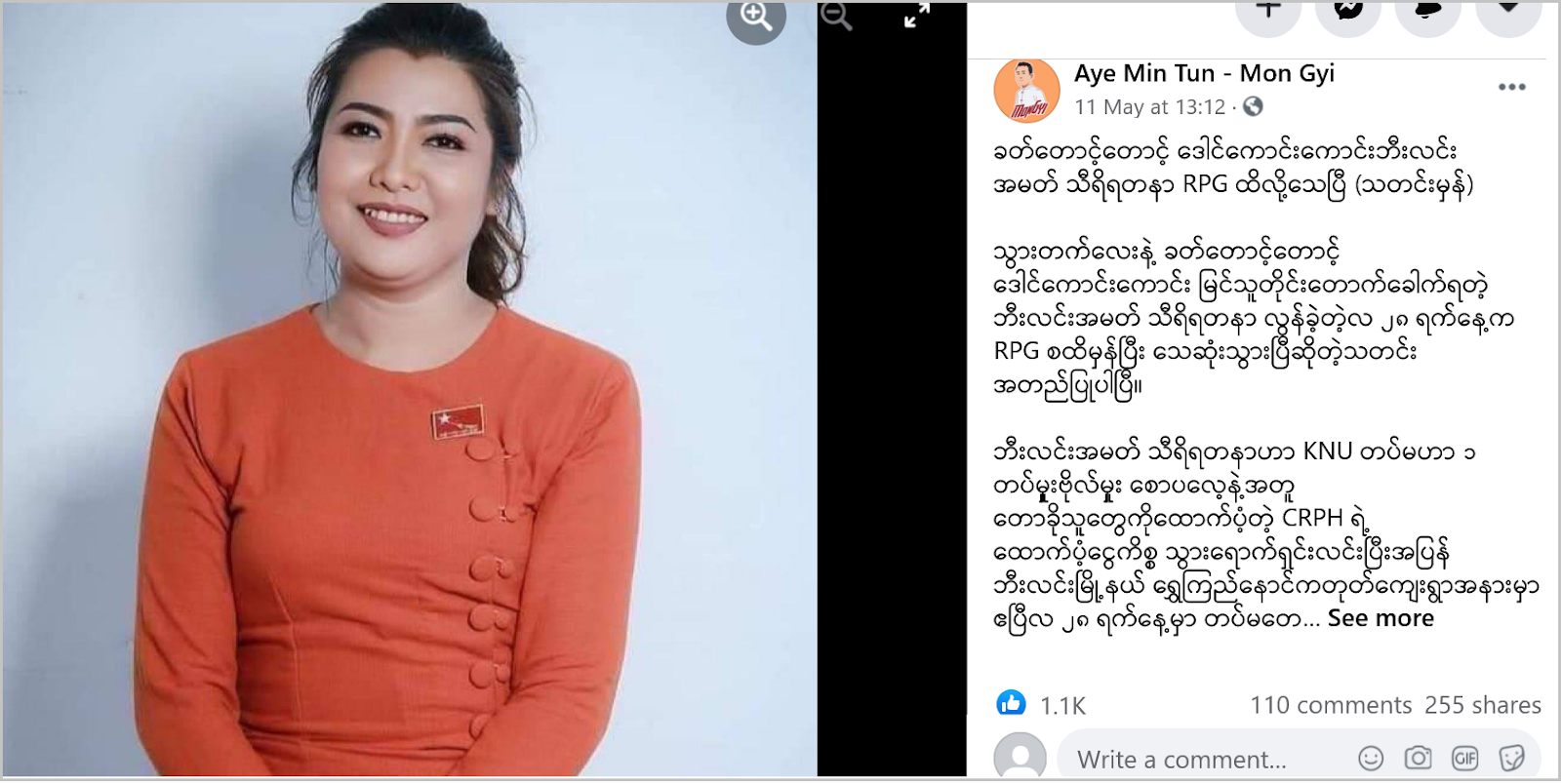The image size is (1561, 784).
Task: Click the plus create button
Action: 1268,12
